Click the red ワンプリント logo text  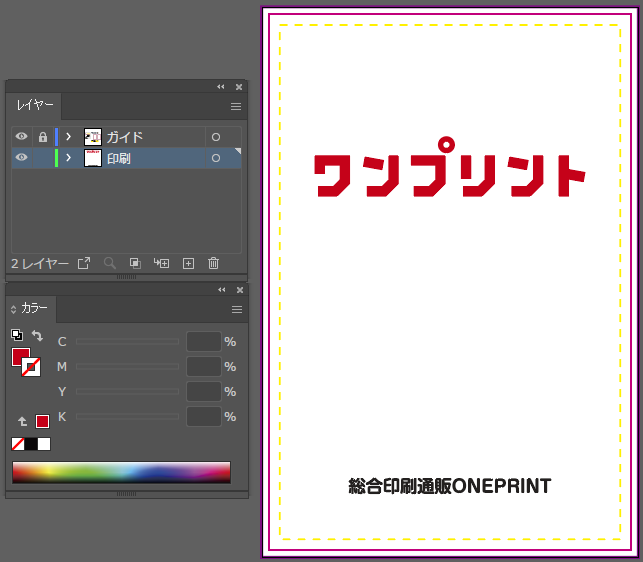(x=449, y=175)
